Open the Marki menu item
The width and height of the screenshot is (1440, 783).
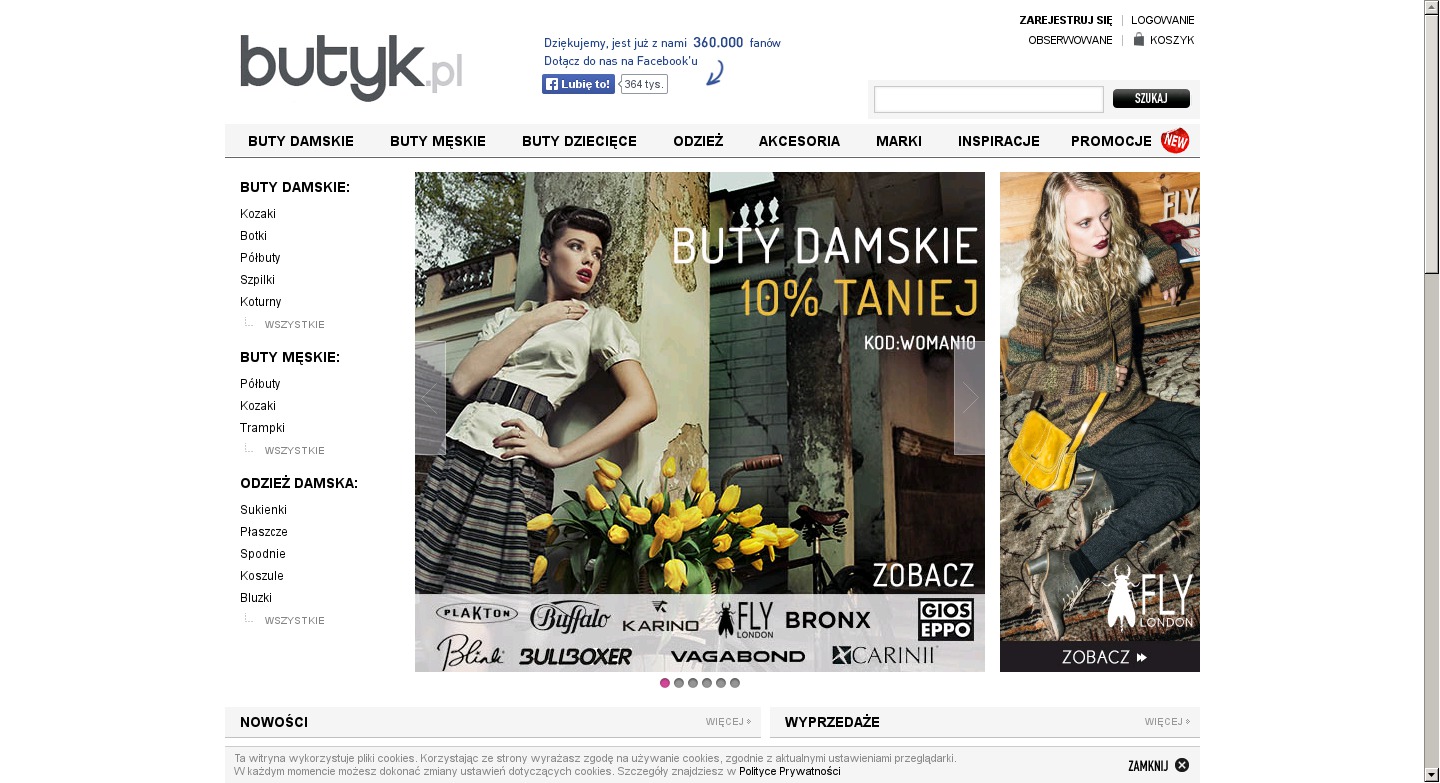[898, 141]
